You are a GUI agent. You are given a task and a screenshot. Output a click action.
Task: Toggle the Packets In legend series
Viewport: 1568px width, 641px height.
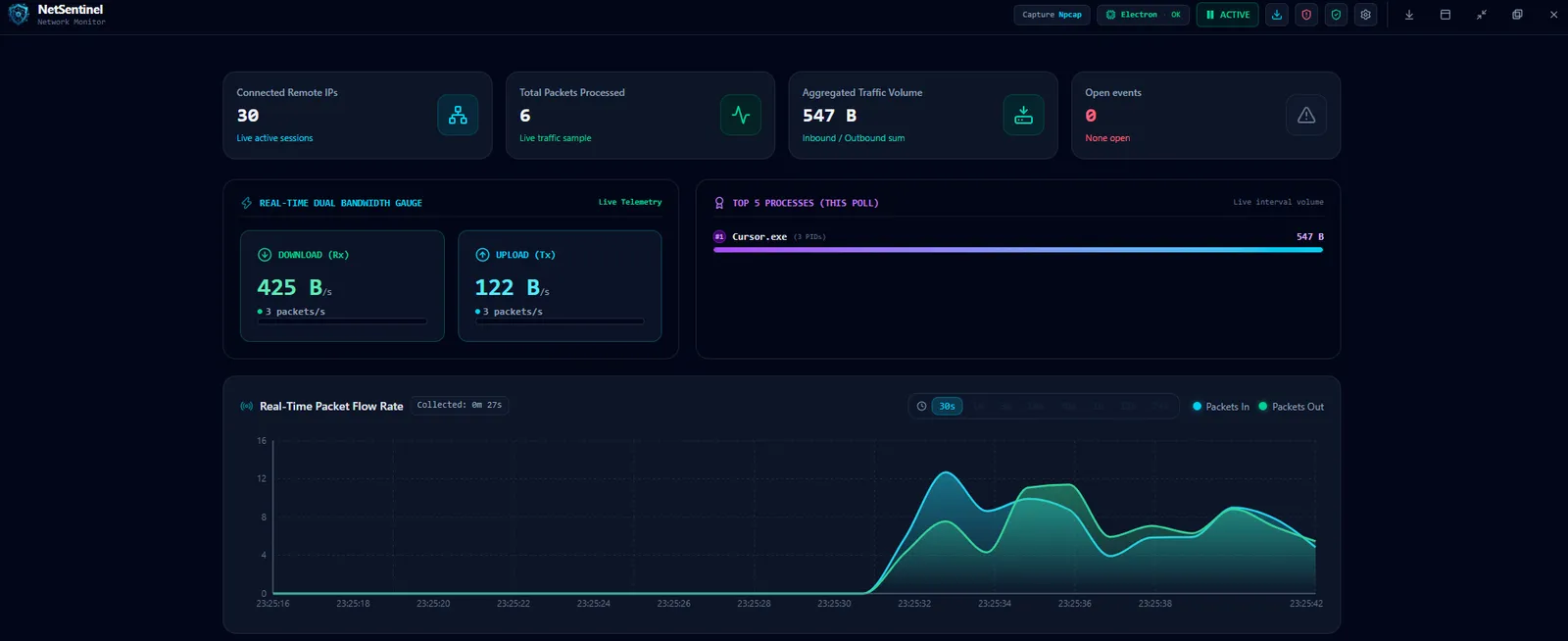click(x=1221, y=406)
